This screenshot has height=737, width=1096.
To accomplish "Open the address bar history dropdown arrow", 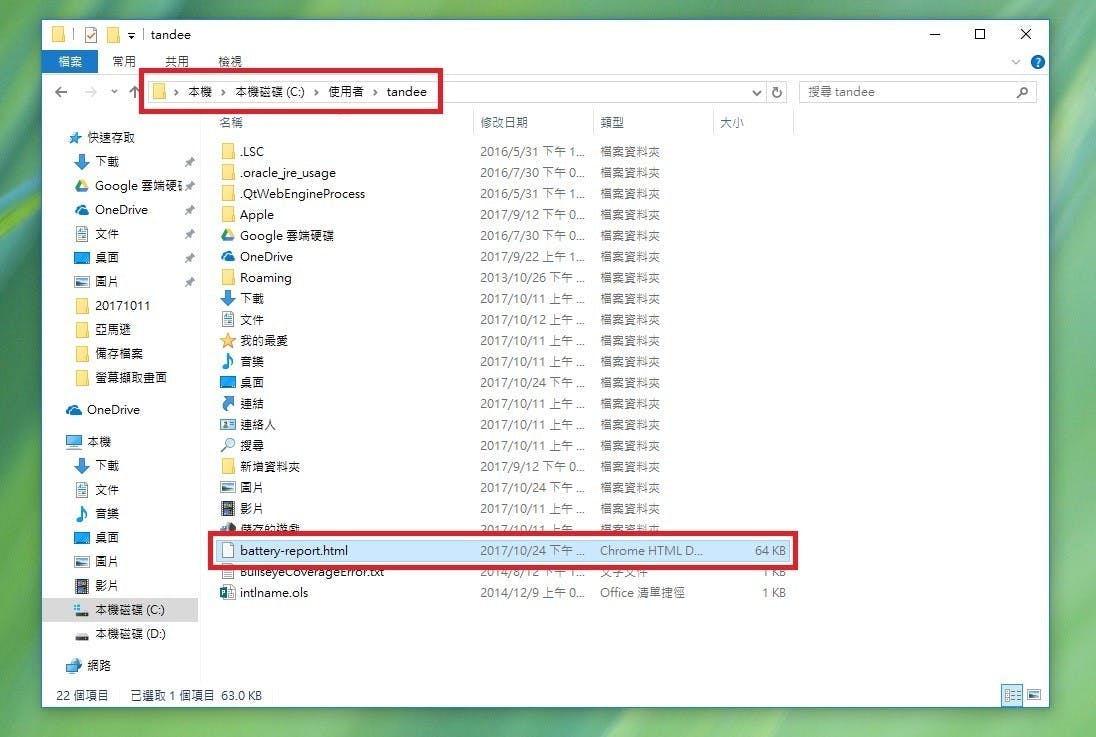I will [756, 92].
